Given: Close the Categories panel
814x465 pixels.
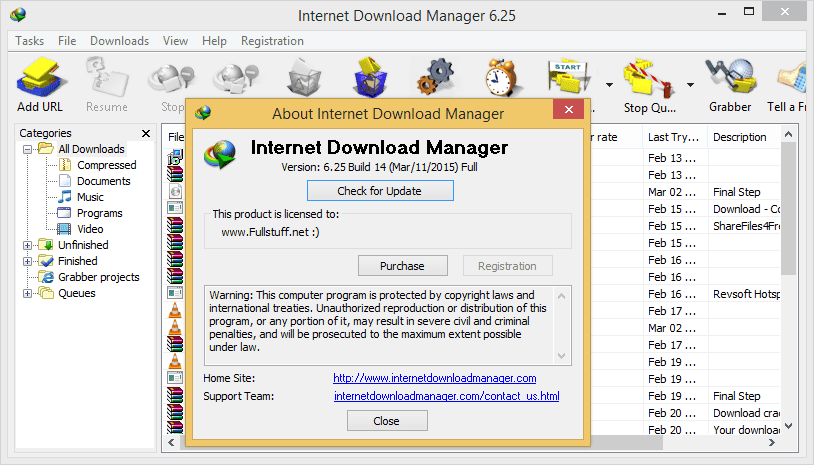Looking at the screenshot, I should coord(146,133).
